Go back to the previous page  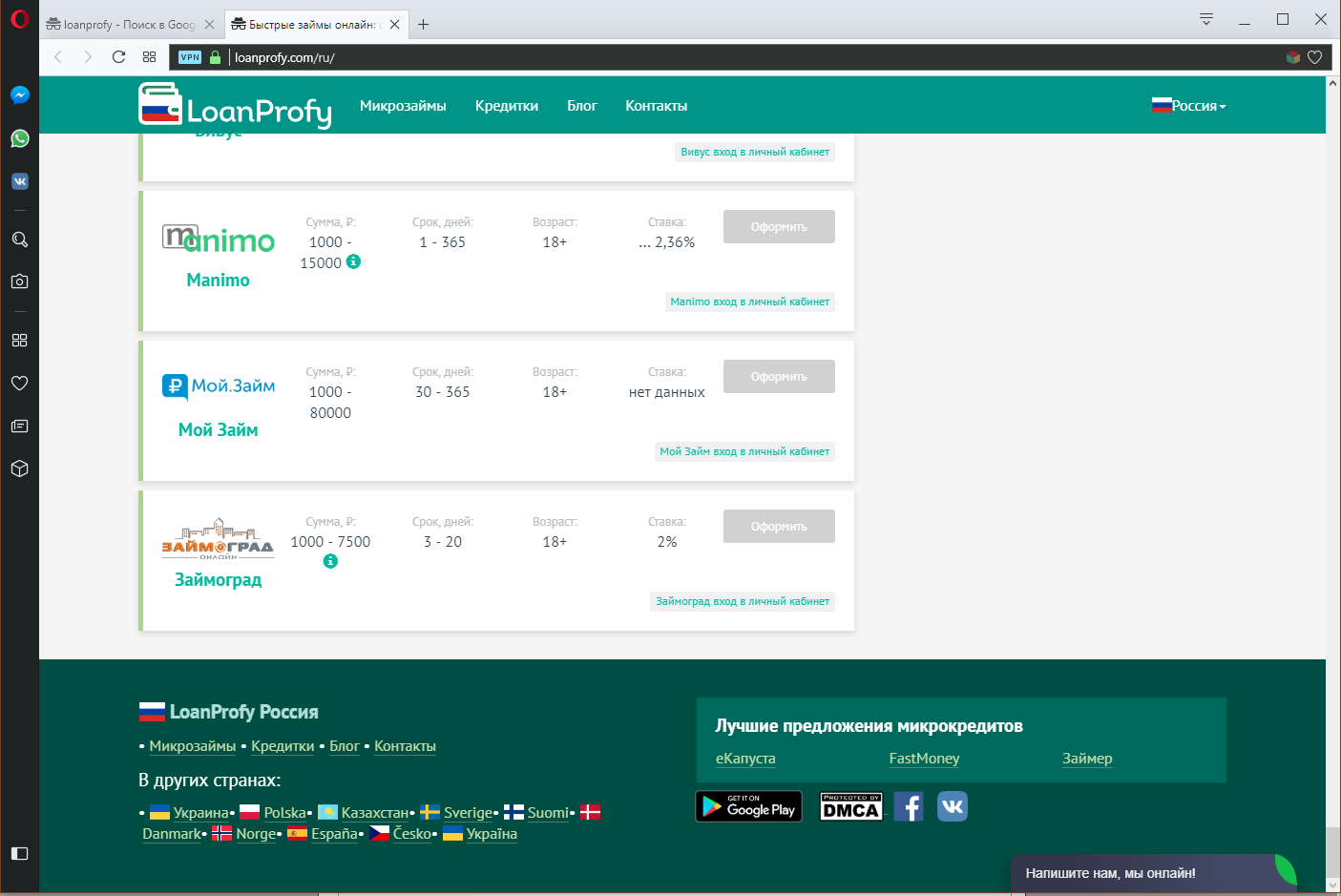pos(58,57)
